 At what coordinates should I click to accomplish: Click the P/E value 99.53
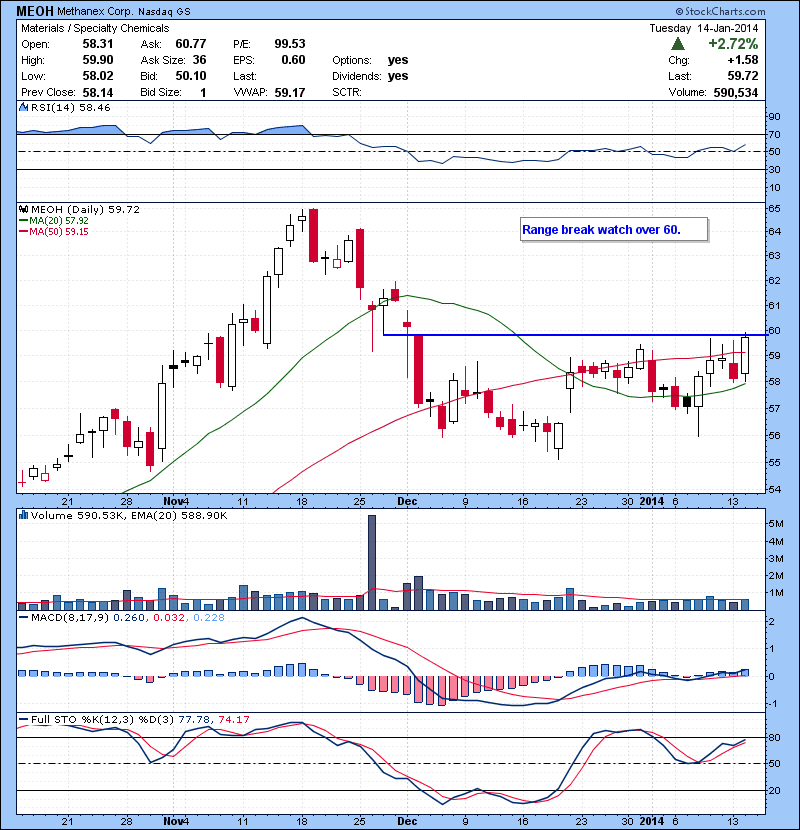[x=290, y=44]
